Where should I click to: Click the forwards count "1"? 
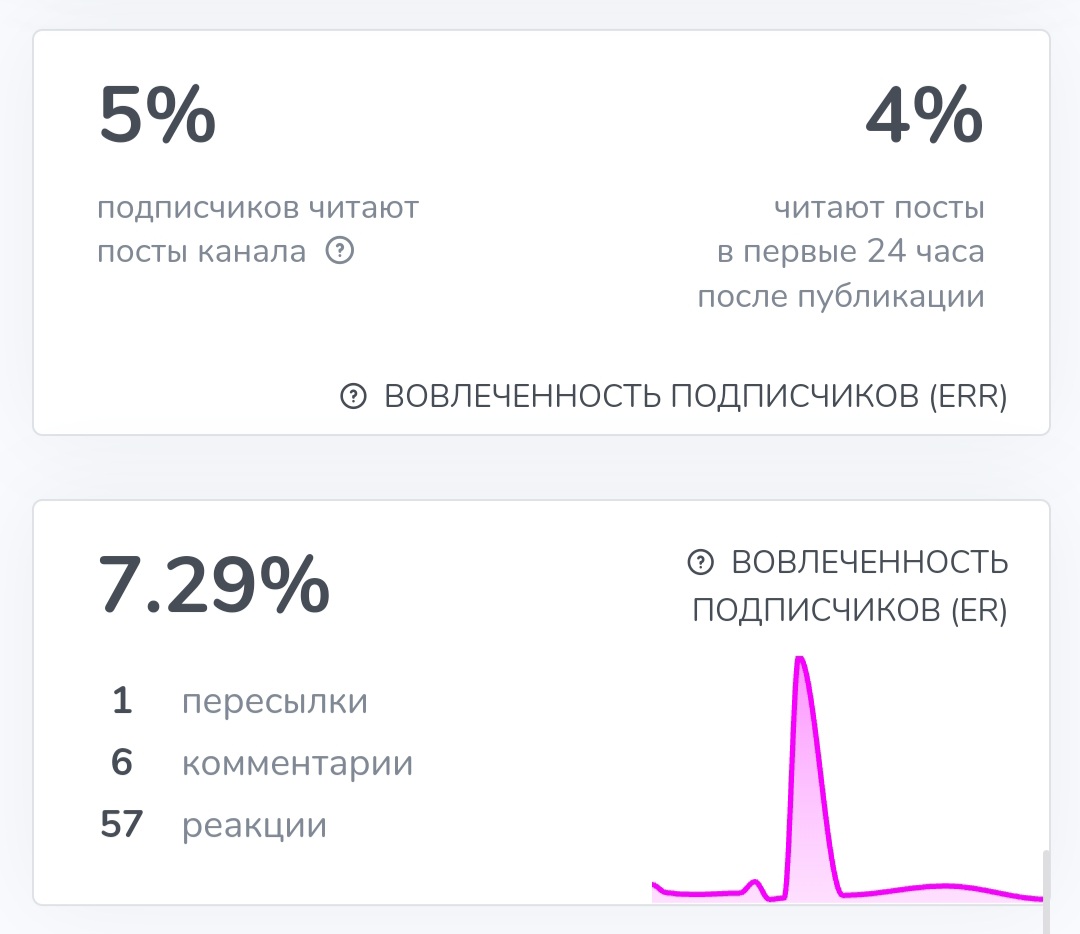pos(122,702)
